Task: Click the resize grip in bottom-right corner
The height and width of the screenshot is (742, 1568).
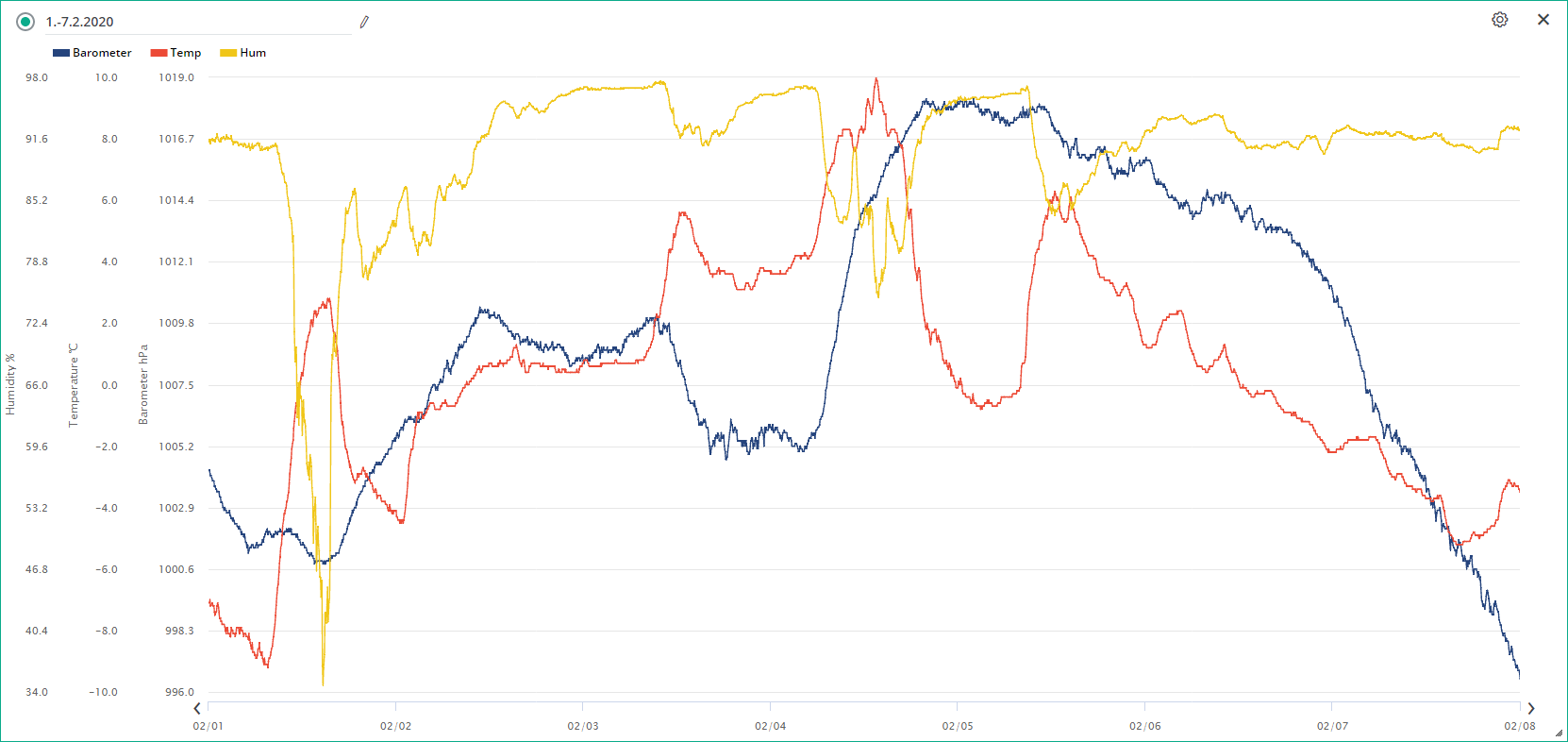Action: point(1559,734)
